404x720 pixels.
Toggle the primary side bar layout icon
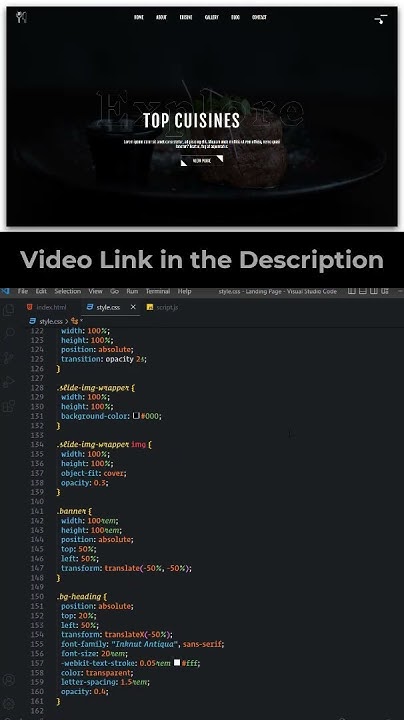pyautogui.click(x=352, y=291)
